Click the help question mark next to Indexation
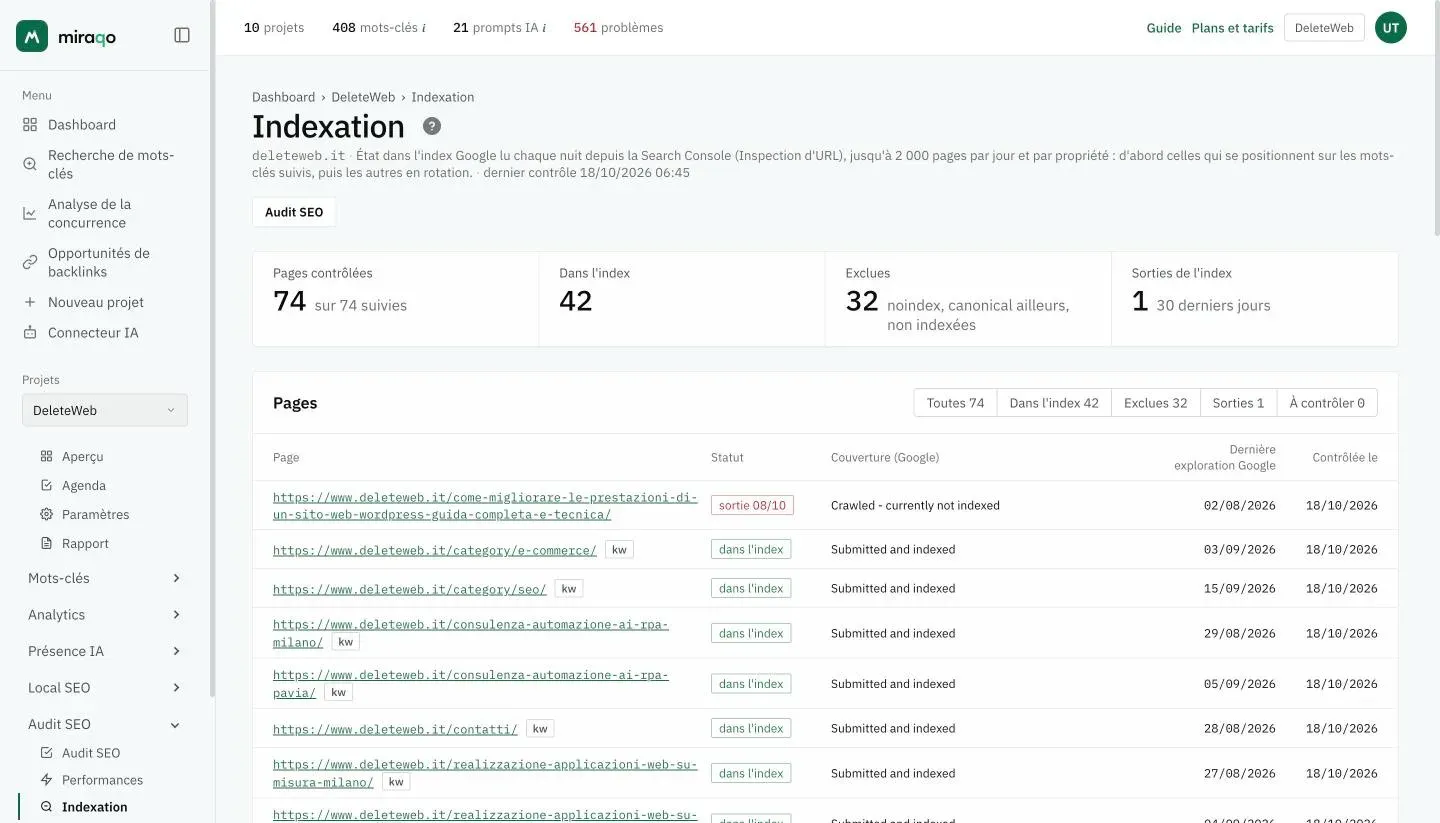The image size is (1440, 823). [432, 126]
